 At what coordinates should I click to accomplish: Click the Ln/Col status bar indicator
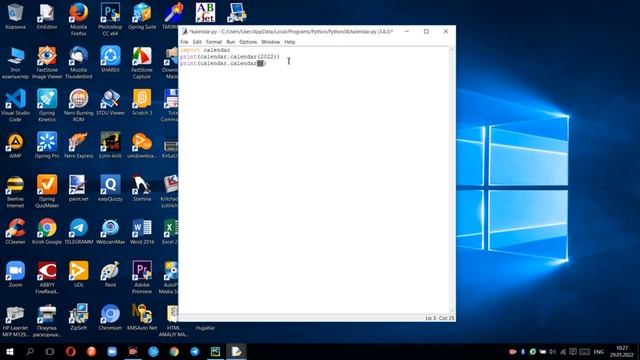440,318
